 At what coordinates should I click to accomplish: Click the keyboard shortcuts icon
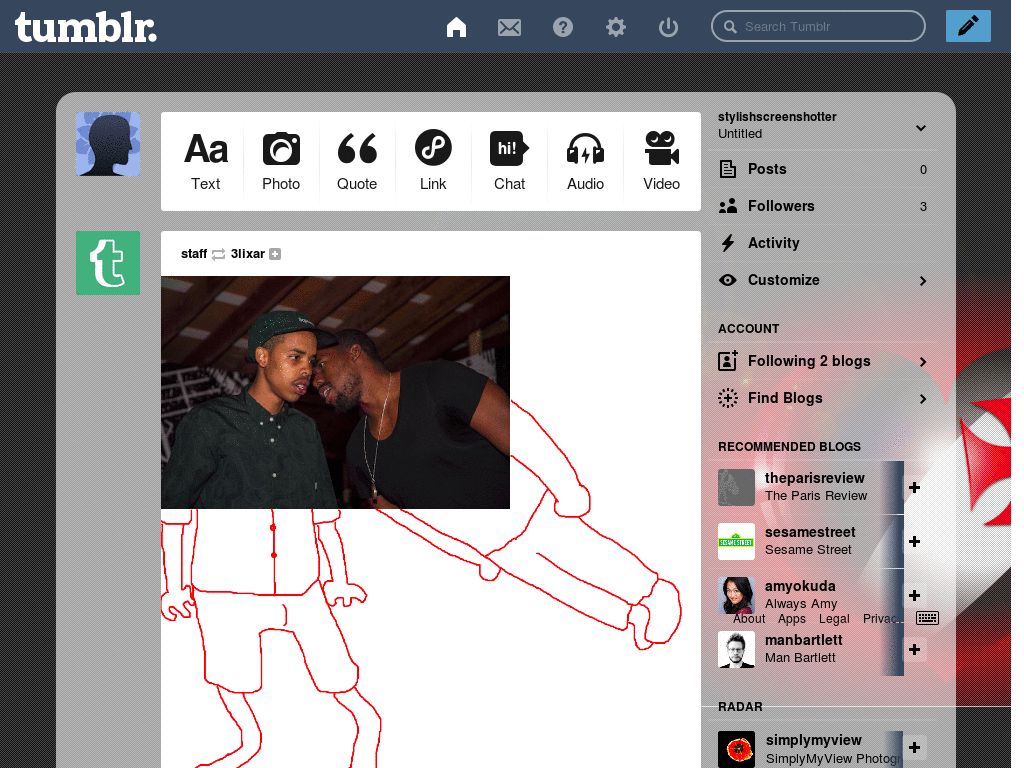927,618
